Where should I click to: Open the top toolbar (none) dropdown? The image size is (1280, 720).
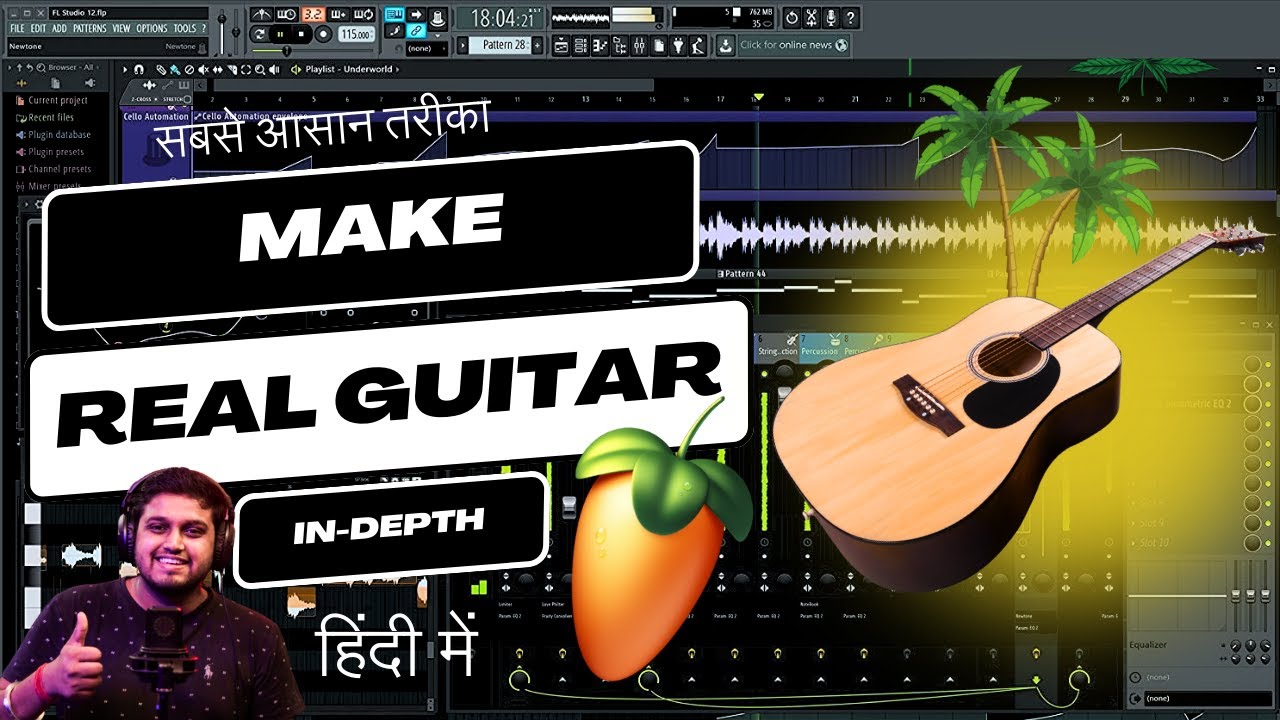click(427, 48)
